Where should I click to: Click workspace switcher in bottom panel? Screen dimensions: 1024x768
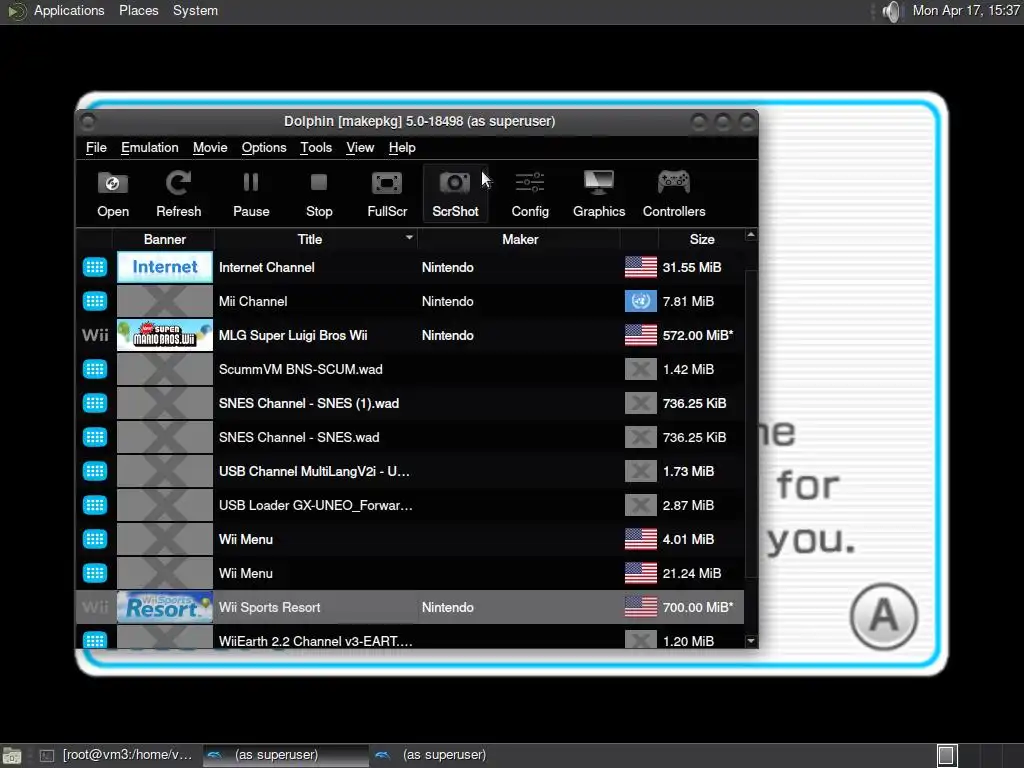[947, 756]
